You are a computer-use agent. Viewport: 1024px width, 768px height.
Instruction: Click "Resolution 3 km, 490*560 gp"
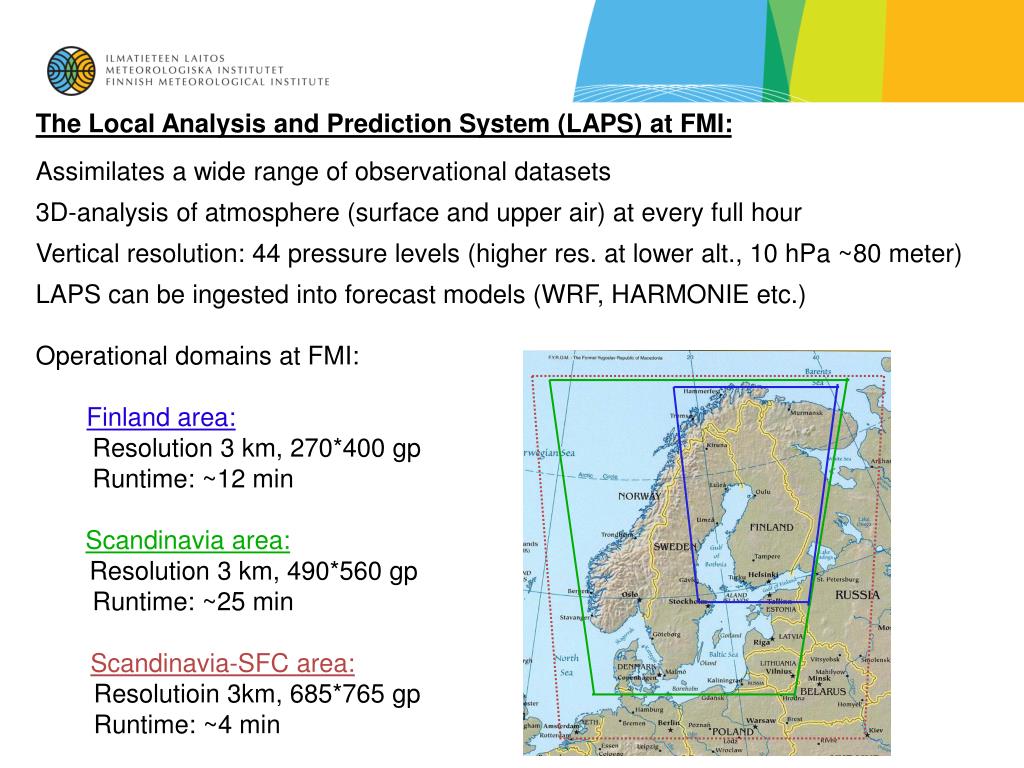[253, 571]
